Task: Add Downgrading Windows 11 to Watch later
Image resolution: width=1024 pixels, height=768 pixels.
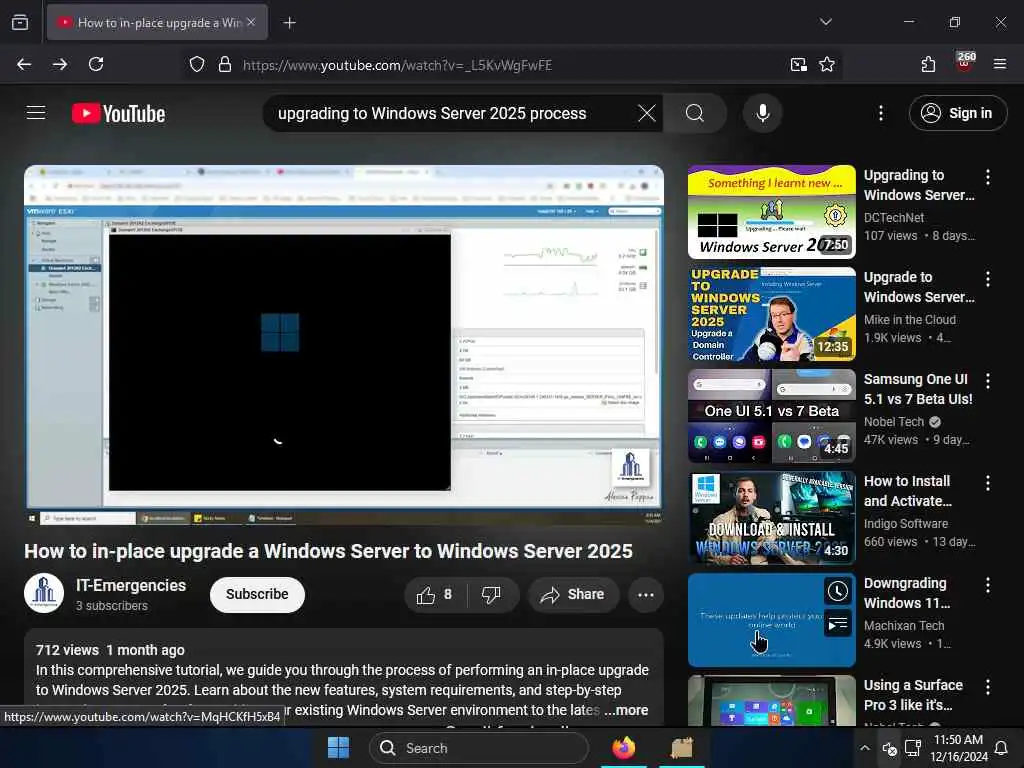Action: pos(837,592)
